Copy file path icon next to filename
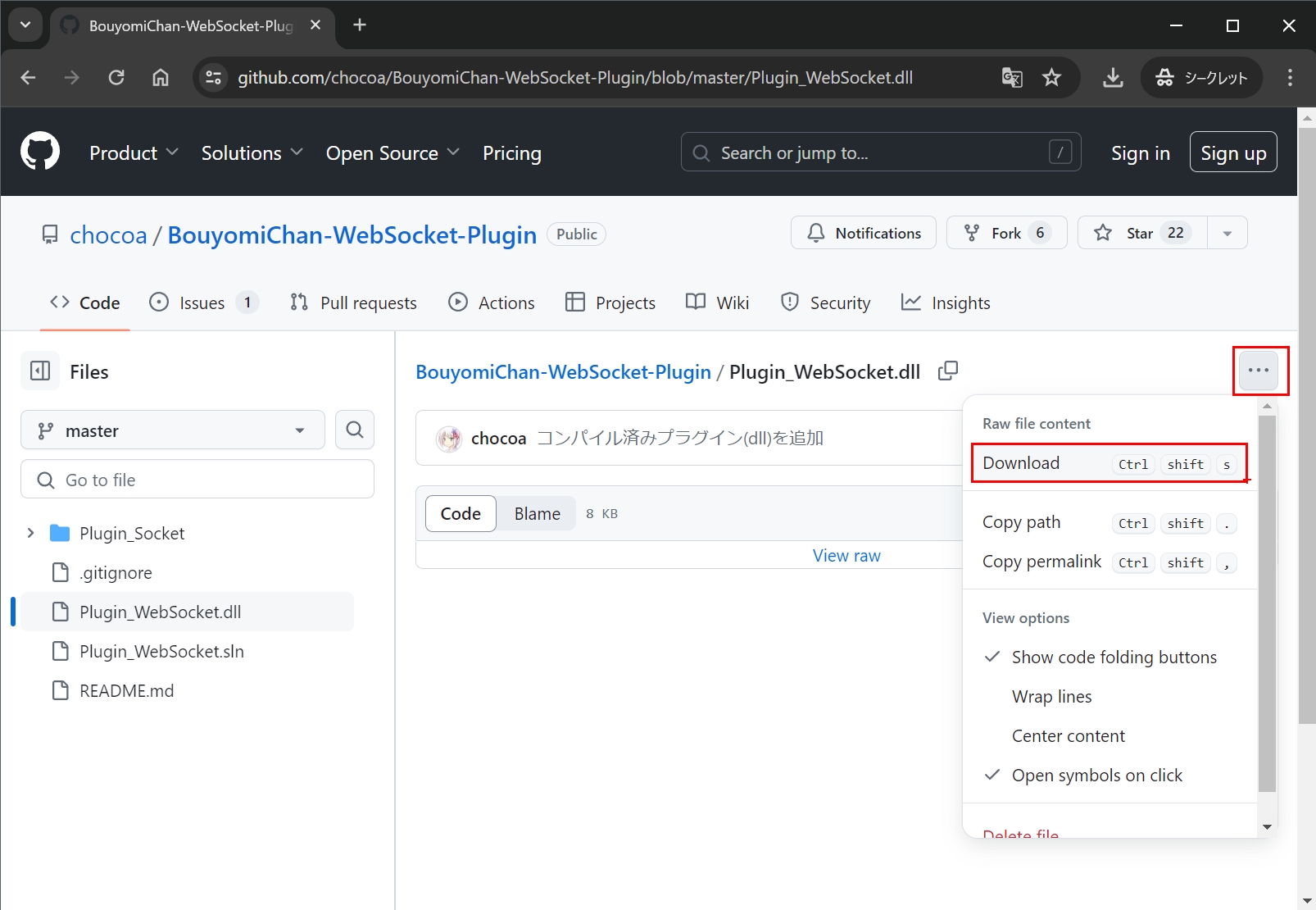 (948, 371)
